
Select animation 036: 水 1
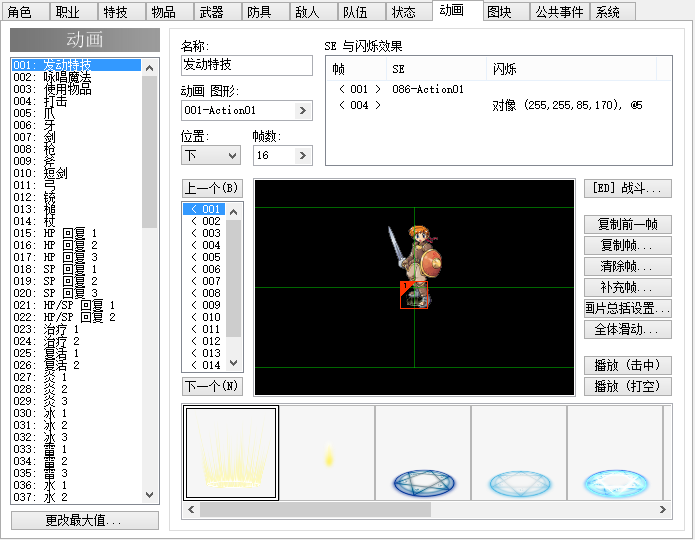[x=76, y=485]
